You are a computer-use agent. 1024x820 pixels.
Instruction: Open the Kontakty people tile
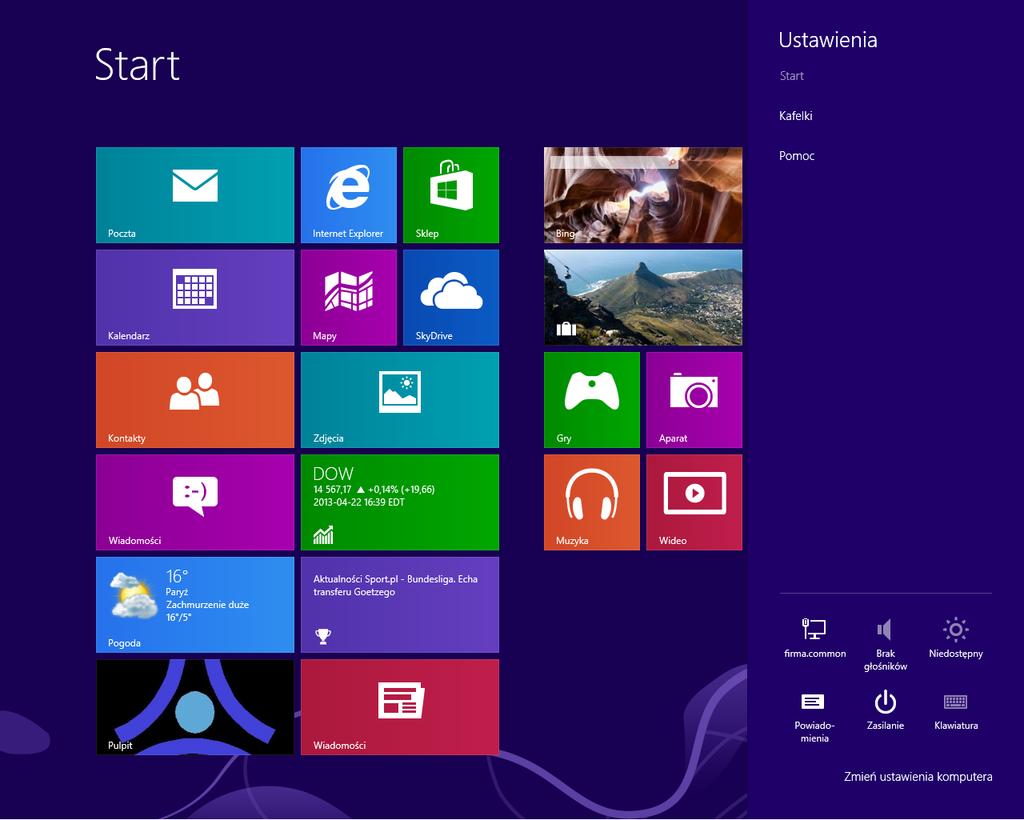[195, 400]
